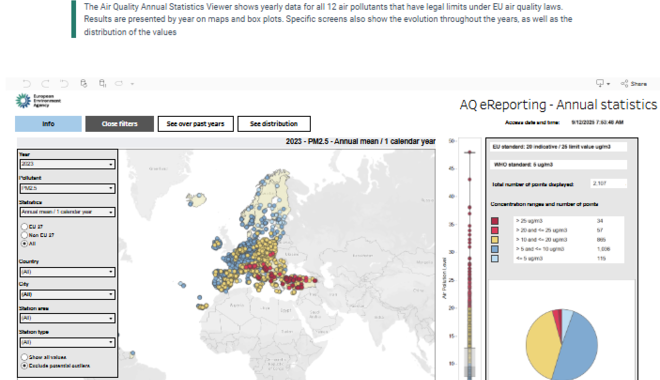The image size is (660, 380).
Task: Click the WHO standard text box
Action: pos(558,165)
